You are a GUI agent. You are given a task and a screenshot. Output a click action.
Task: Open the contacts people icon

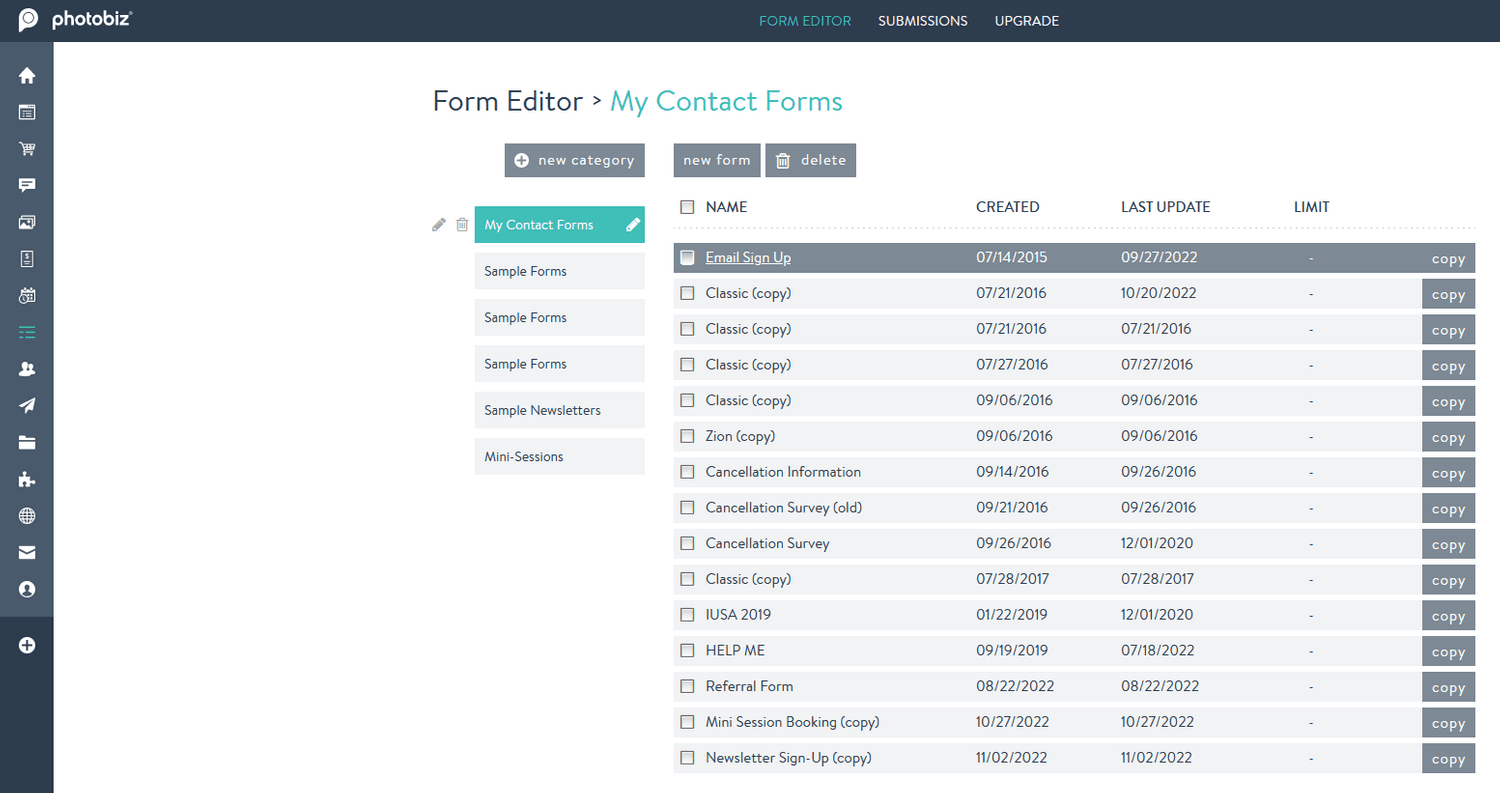point(27,368)
